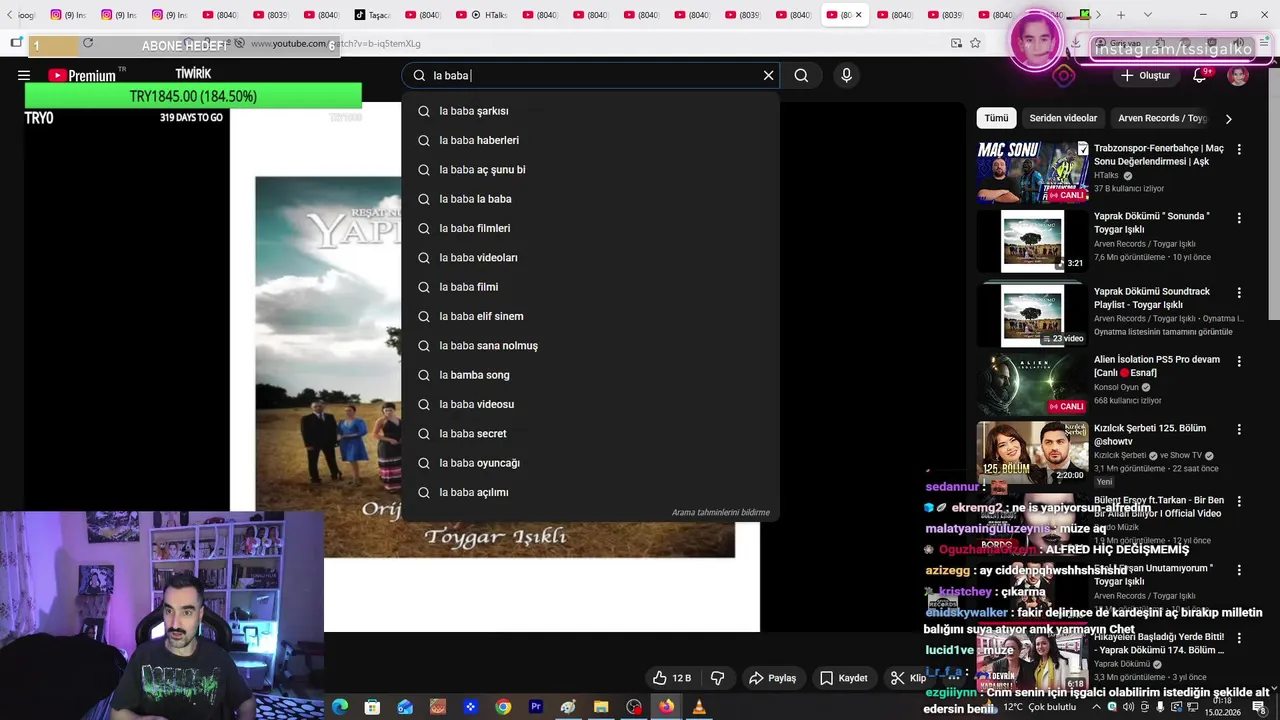
Task: Open options for Kızılcık Şerbeti 125. Bölüm
Action: tap(1239, 429)
